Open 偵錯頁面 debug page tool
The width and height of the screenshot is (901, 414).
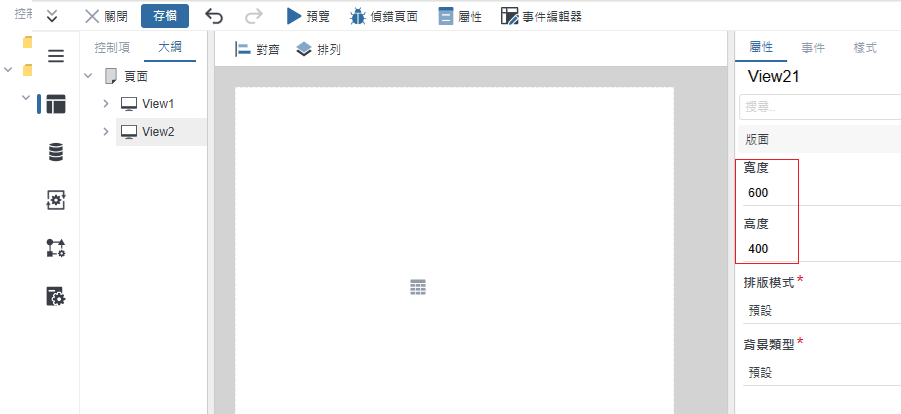[x=384, y=16]
